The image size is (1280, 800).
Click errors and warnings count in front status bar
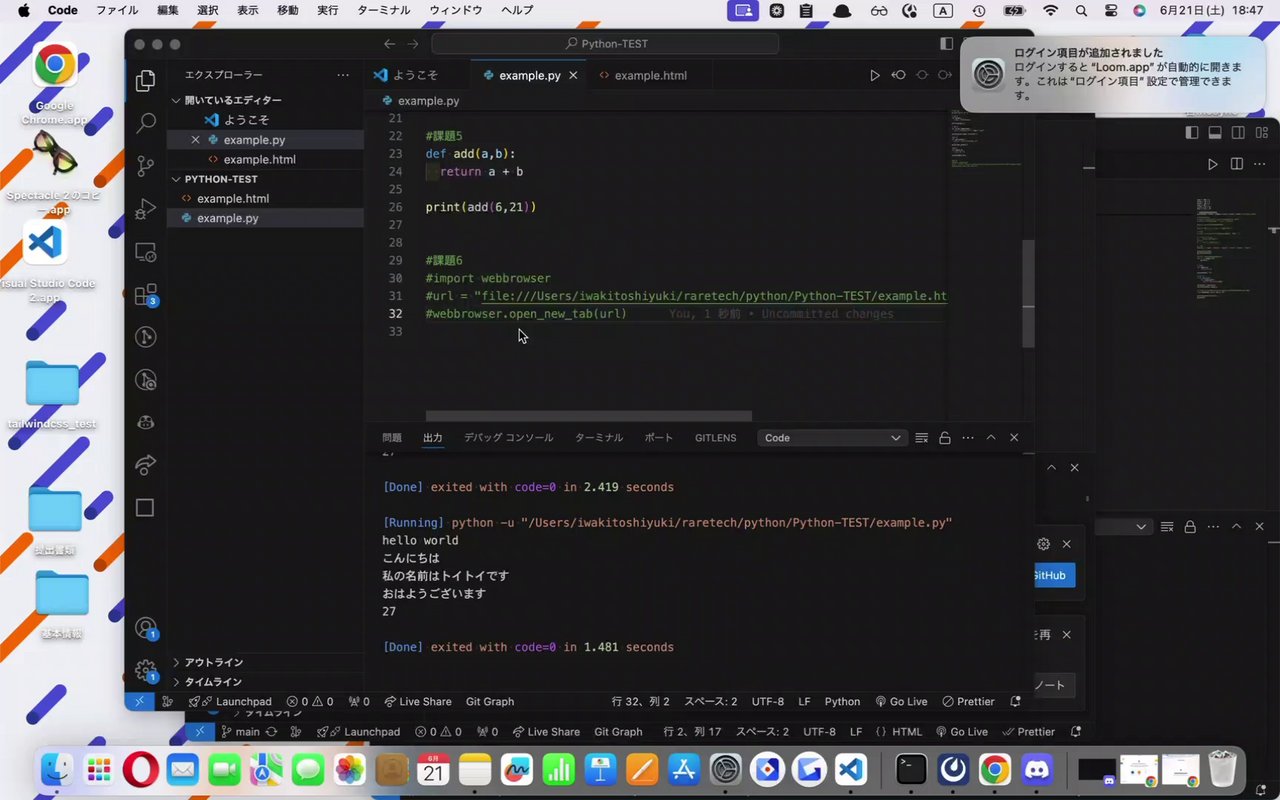(310, 702)
